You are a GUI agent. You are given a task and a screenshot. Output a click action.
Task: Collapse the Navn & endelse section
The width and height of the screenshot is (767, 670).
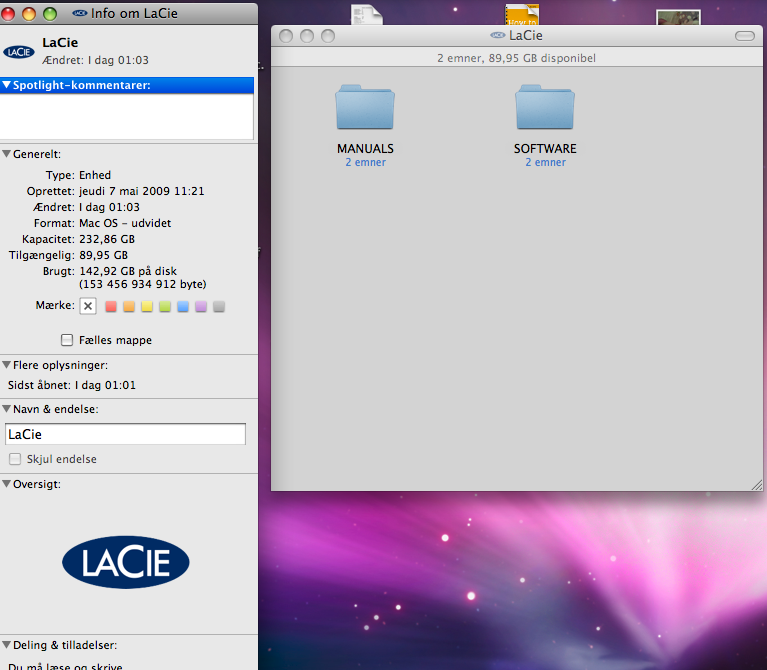(x=6, y=408)
